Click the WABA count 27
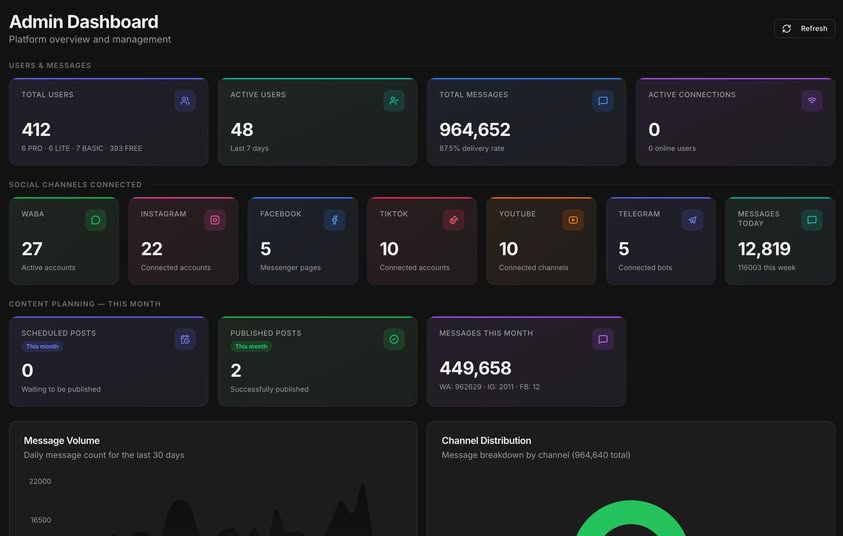The height and width of the screenshot is (536, 843). point(32,249)
